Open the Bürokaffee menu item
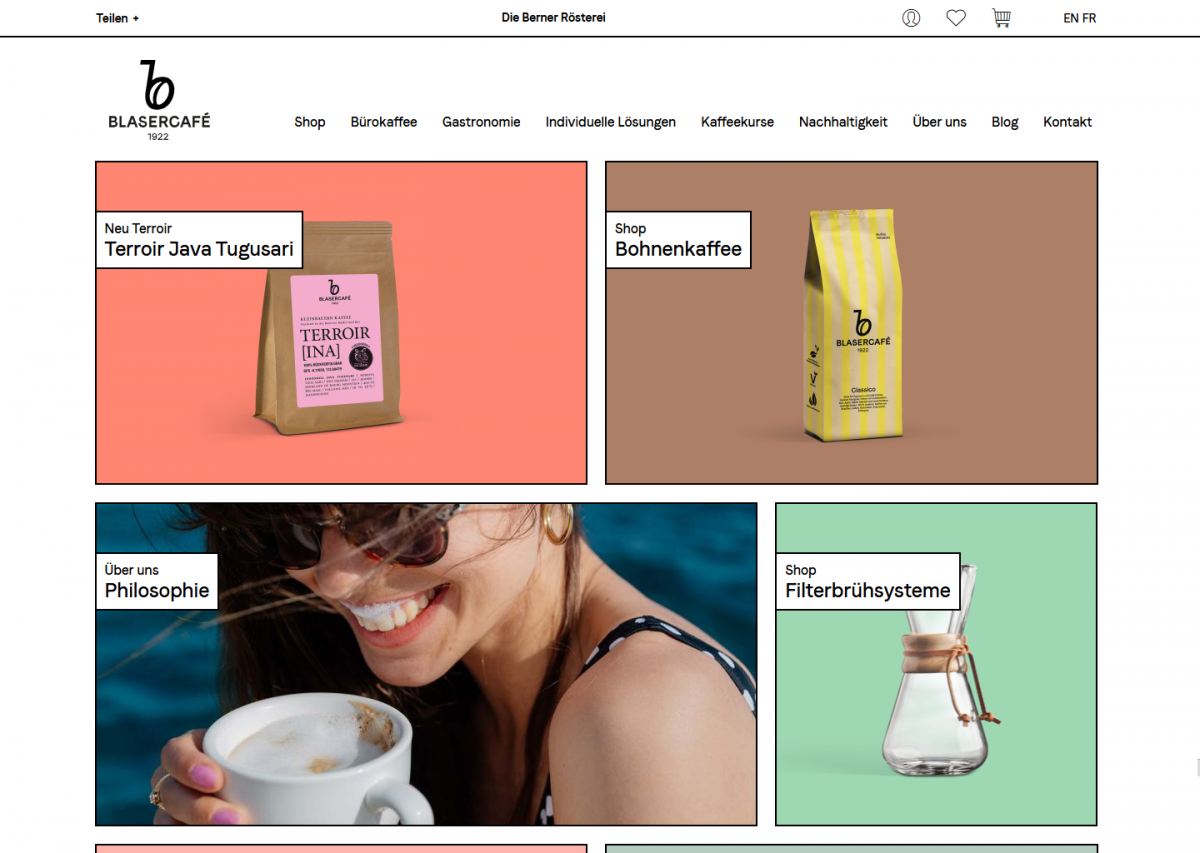 pos(384,122)
